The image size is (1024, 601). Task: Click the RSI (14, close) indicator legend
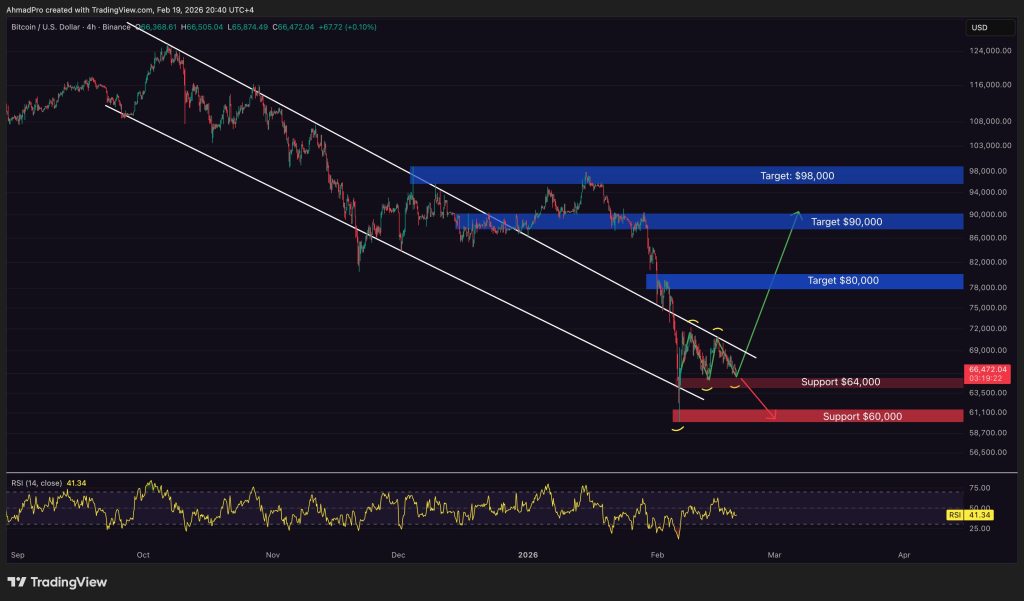35,482
